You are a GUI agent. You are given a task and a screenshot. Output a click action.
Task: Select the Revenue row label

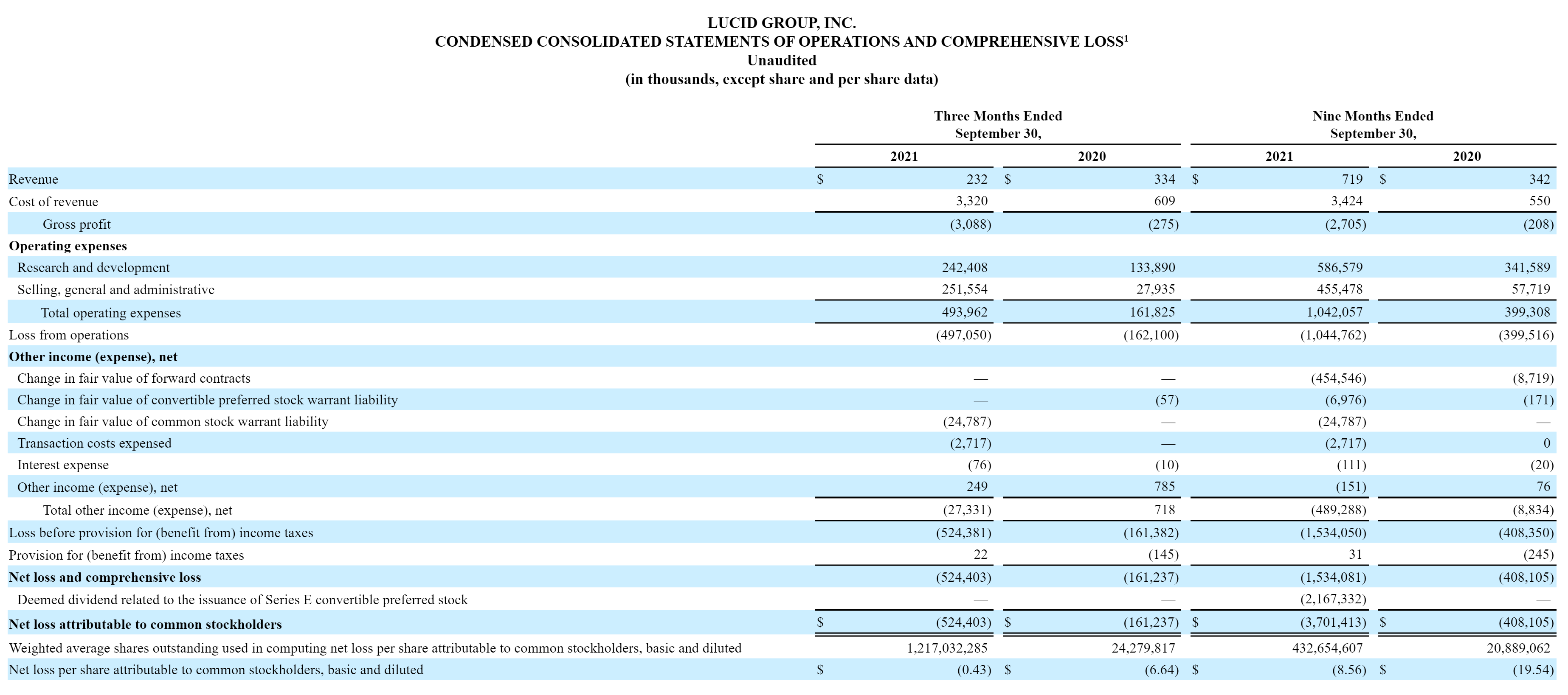pyautogui.click(x=34, y=179)
